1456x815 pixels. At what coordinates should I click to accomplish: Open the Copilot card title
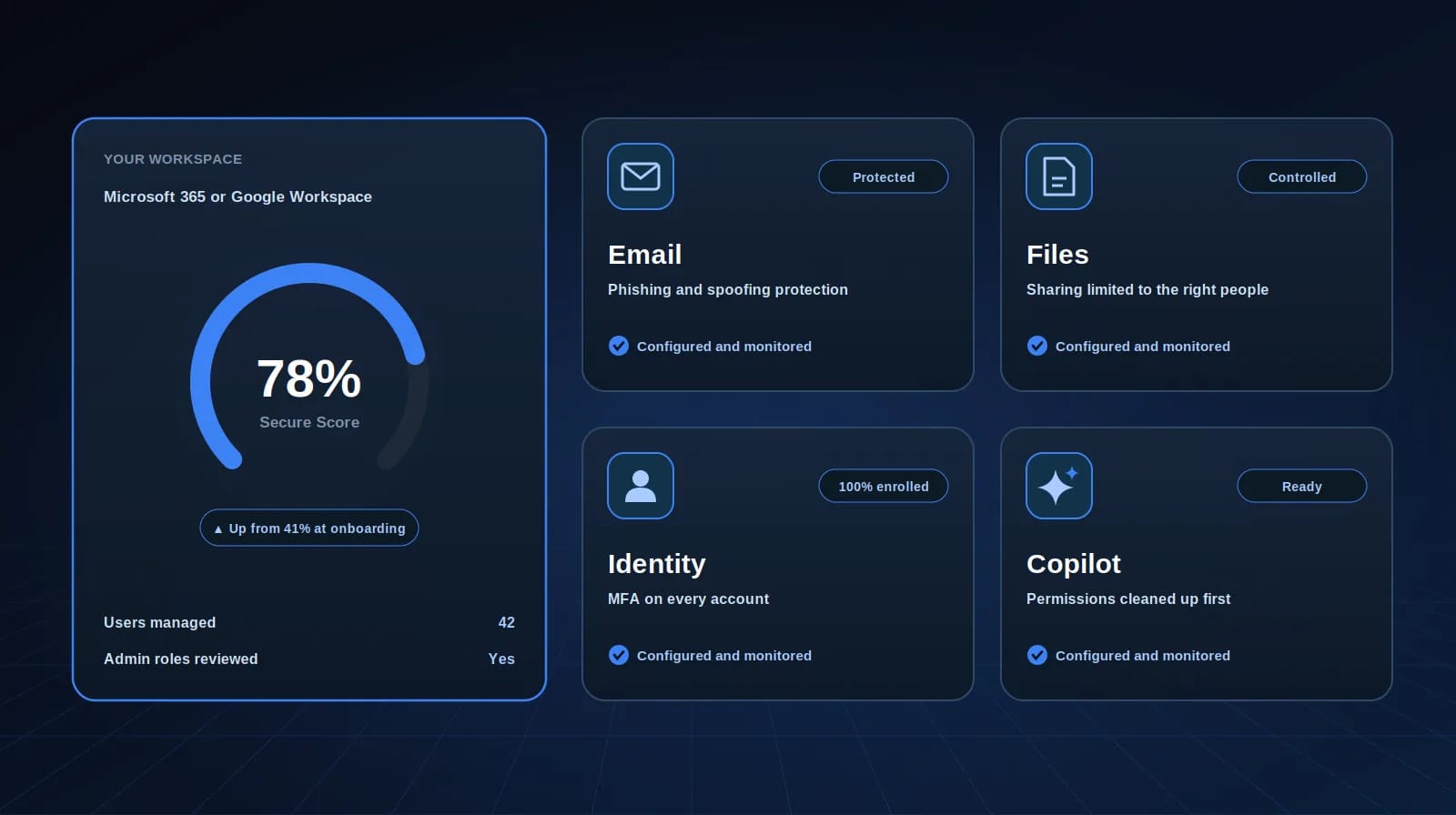pos(1074,564)
